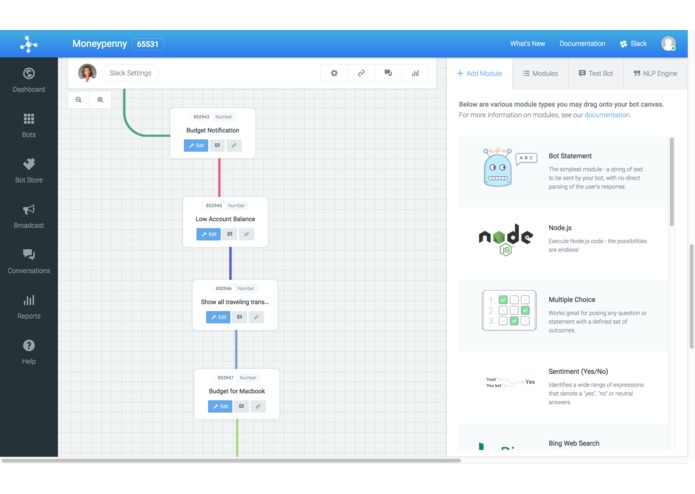Click the canvas horizontal scrollbar
This screenshot has height=494, width=695.
(230, 460)
